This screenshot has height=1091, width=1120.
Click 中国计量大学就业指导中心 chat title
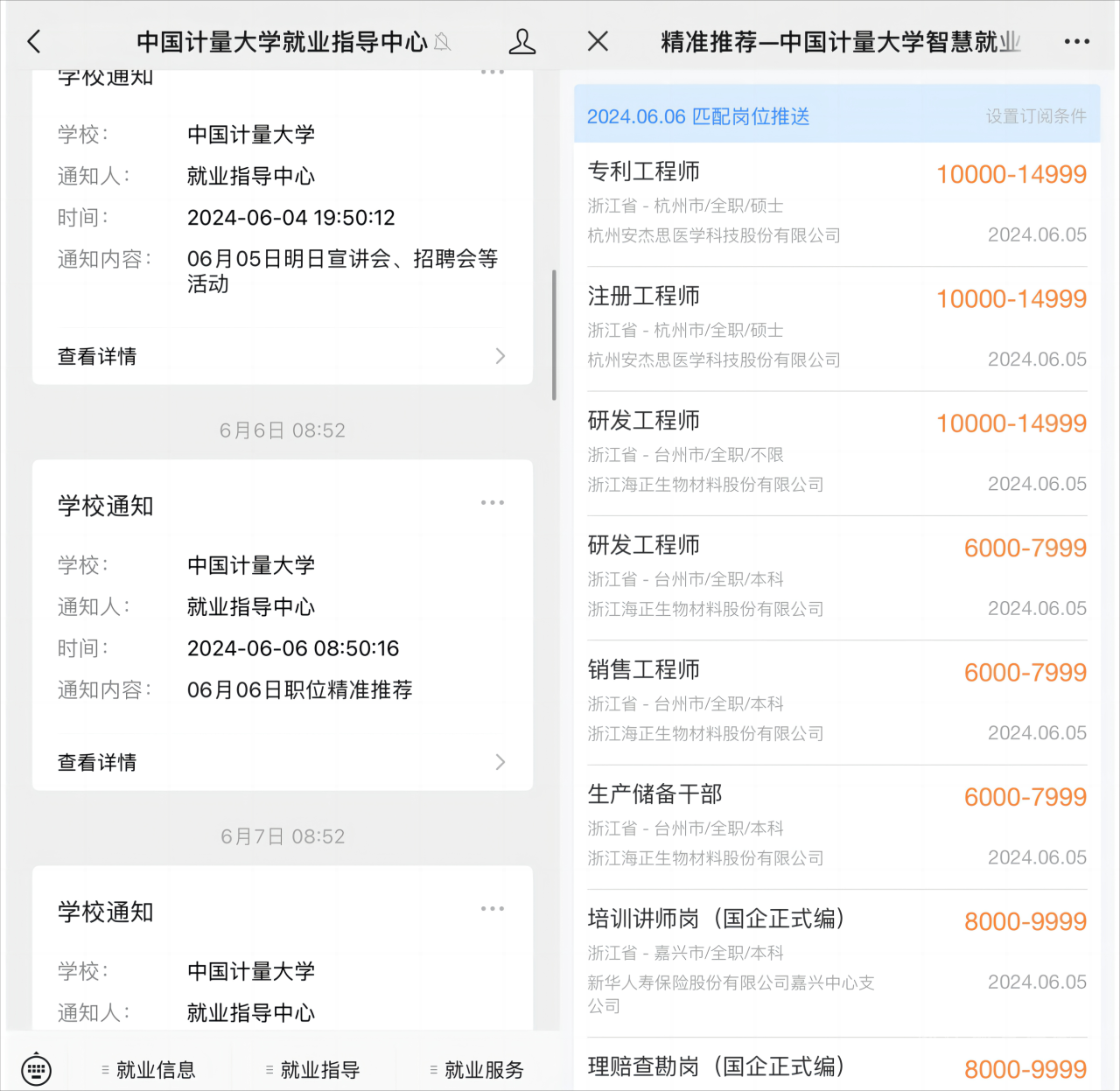pos(282,41)
